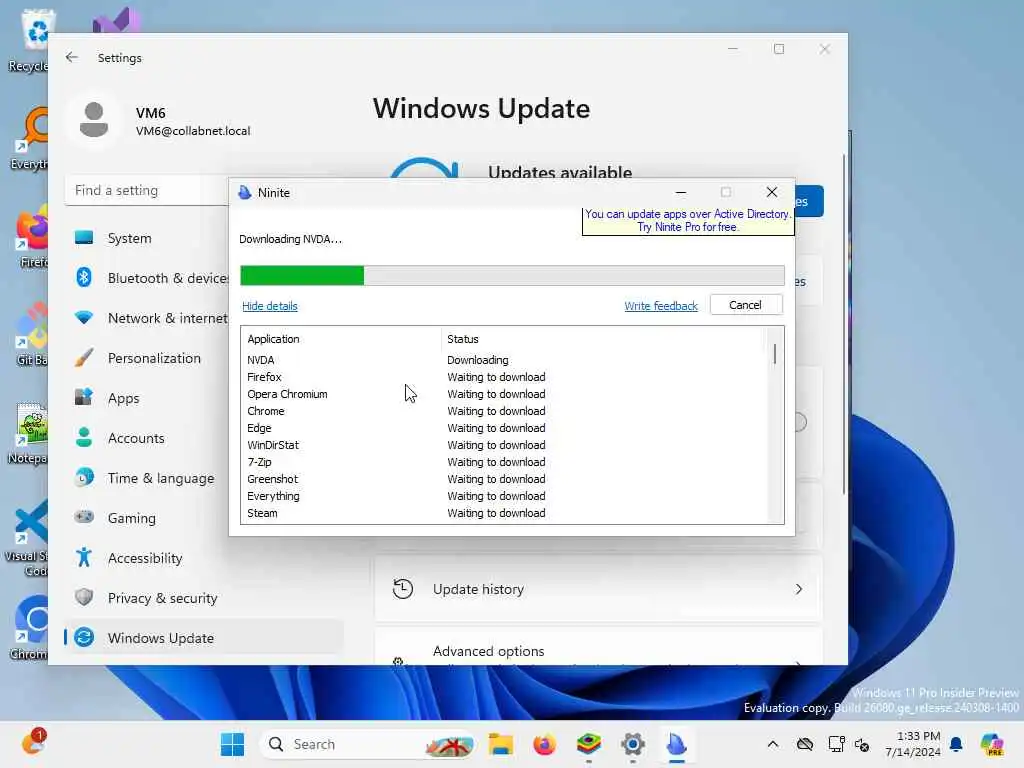This screenshot has height=768, width=1024.
Task: Open the clock and date flyout
Action: (x=912, y=744)
